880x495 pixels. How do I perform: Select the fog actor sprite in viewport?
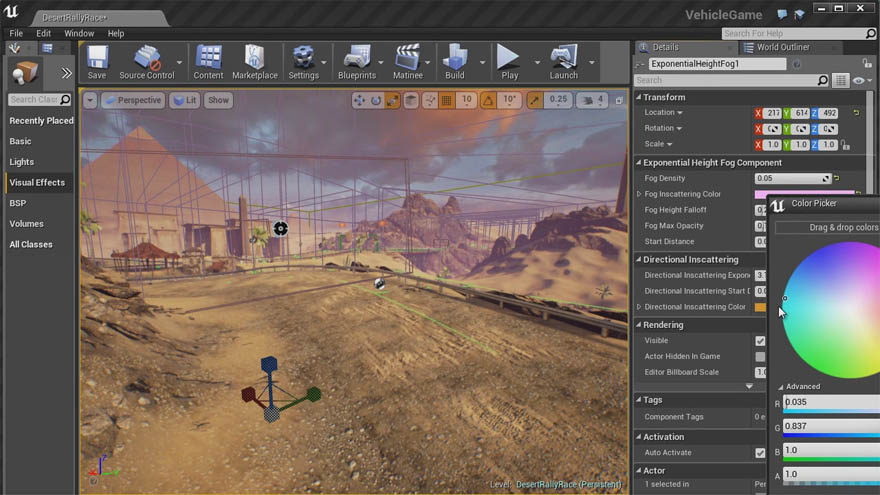[x=281, y=228]
